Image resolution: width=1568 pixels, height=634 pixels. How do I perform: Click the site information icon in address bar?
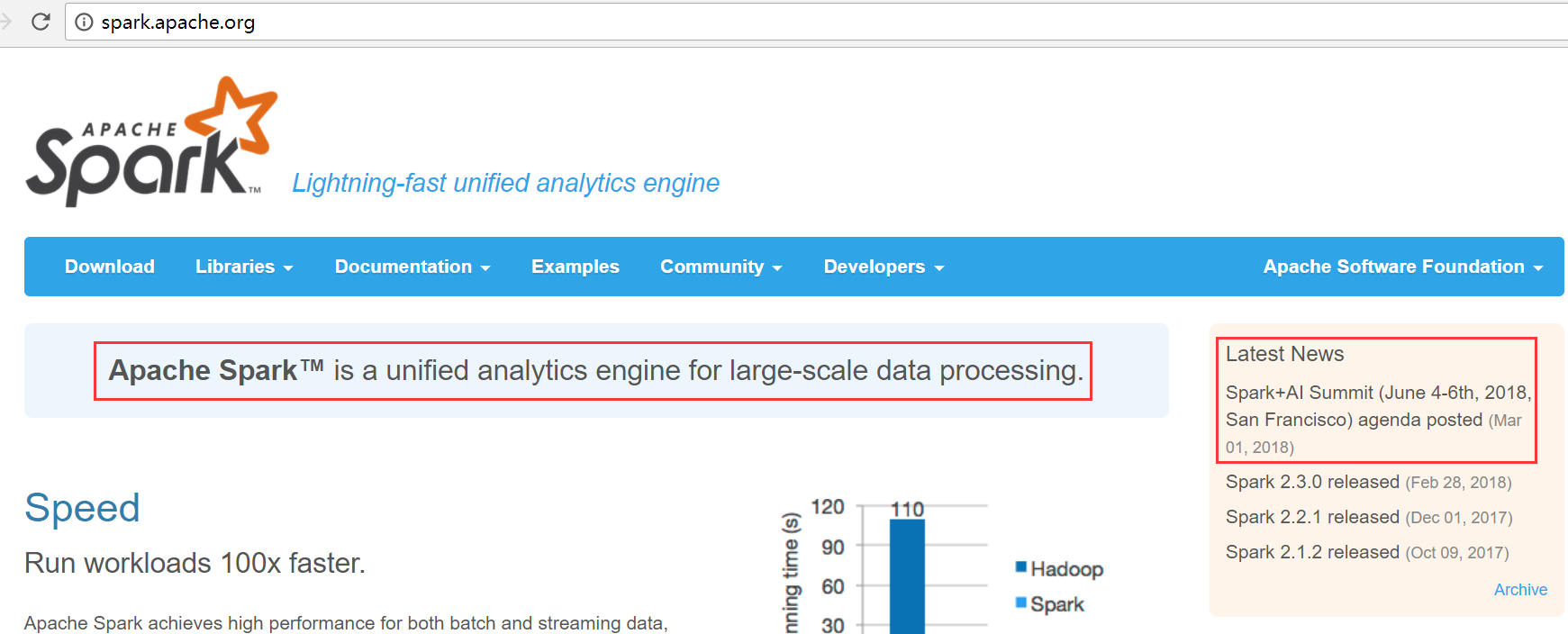(84, 22)
